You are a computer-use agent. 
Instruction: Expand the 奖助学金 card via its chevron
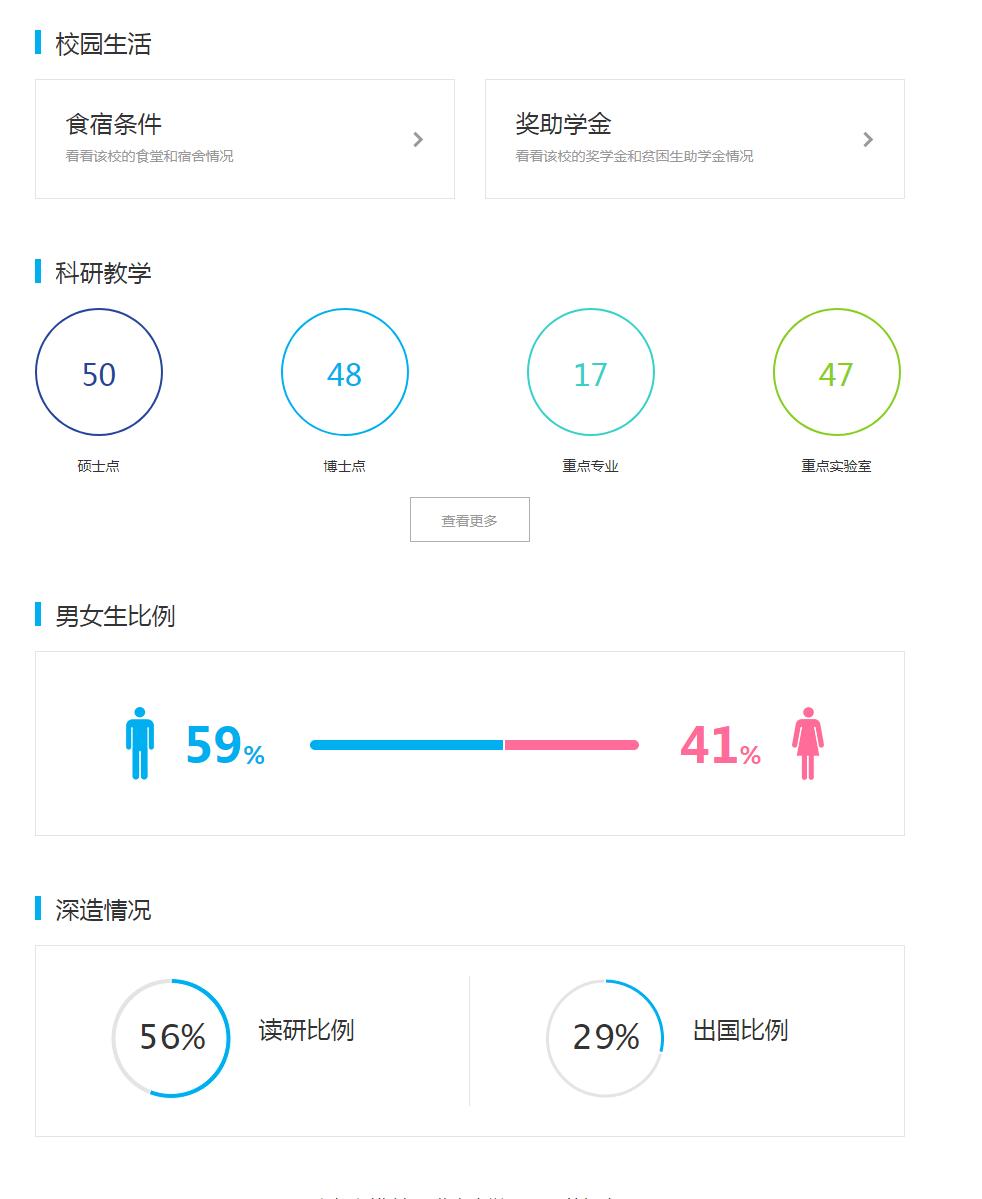click(868, 139)
